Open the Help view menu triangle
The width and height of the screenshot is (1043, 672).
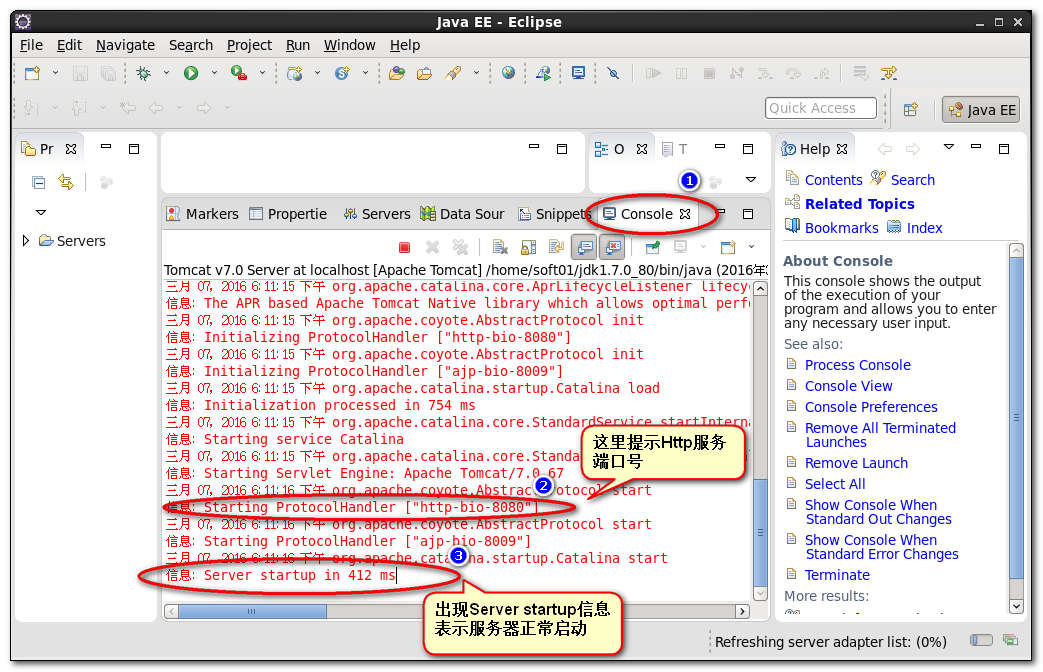(x=949, y=146)
